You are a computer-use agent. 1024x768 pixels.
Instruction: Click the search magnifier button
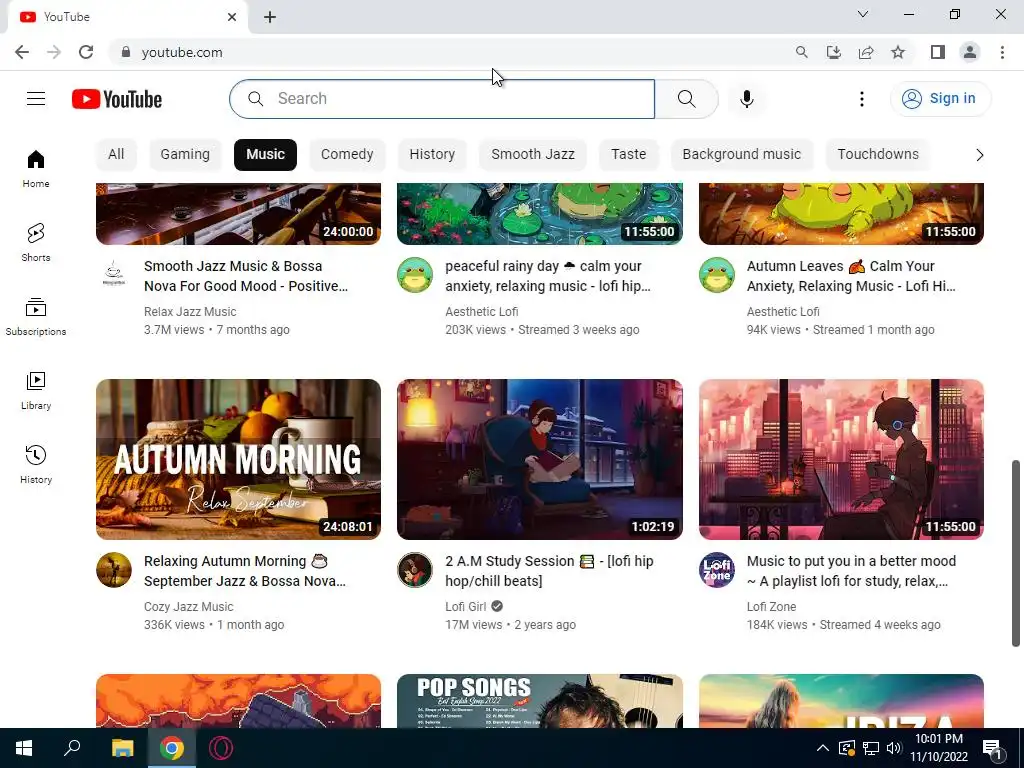point(686,99)
